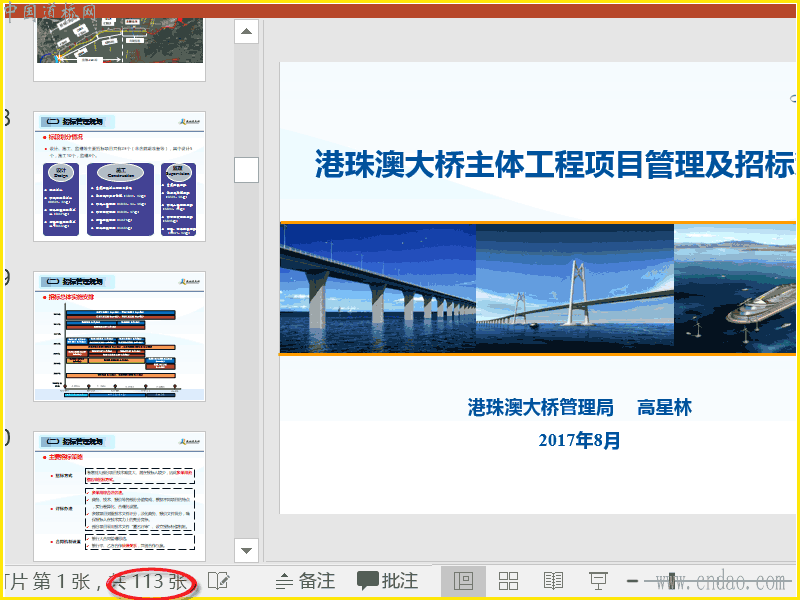Click the date text 2017年8月
The image size is (800, 600).
click(x=579, y=440)
